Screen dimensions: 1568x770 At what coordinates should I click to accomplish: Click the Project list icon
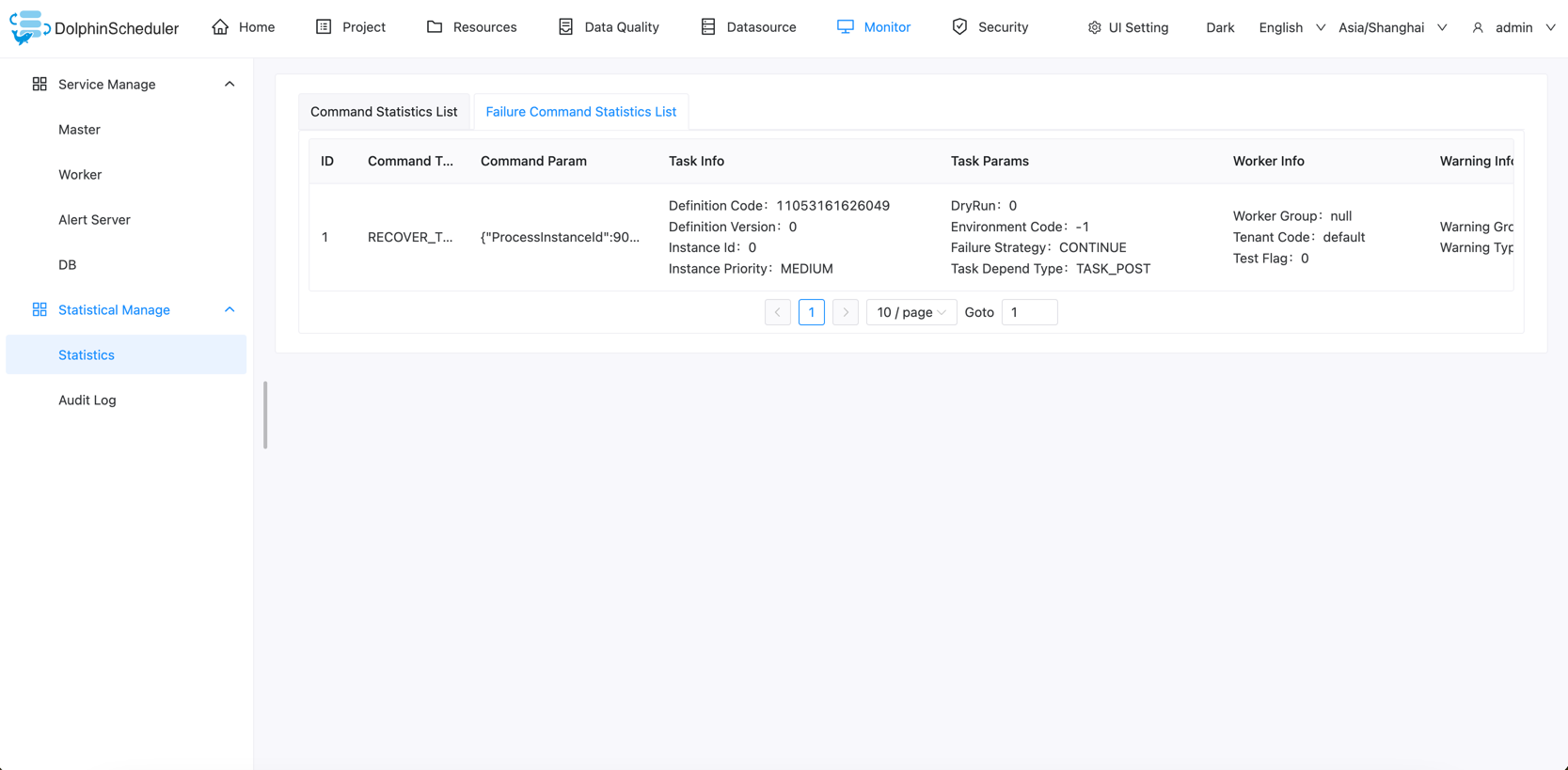point(324,27)
